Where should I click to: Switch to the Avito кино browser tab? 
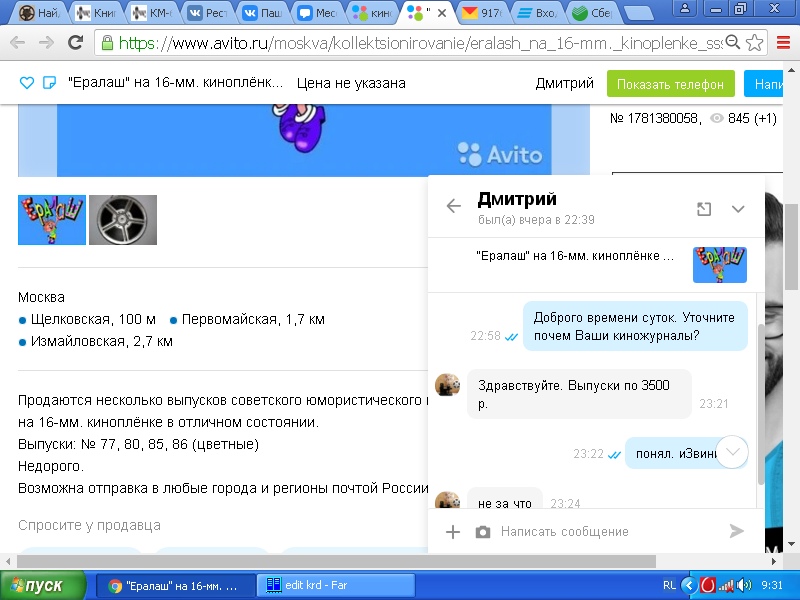click(x=372, y=13)
